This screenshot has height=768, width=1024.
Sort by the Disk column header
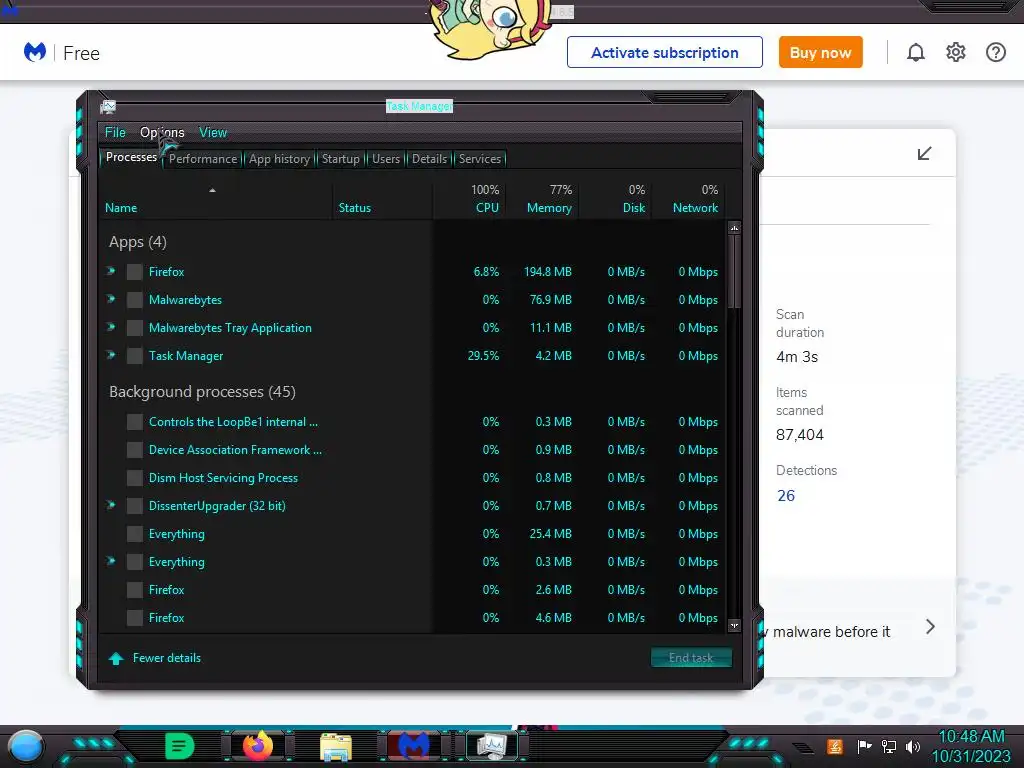coord(615,199)
